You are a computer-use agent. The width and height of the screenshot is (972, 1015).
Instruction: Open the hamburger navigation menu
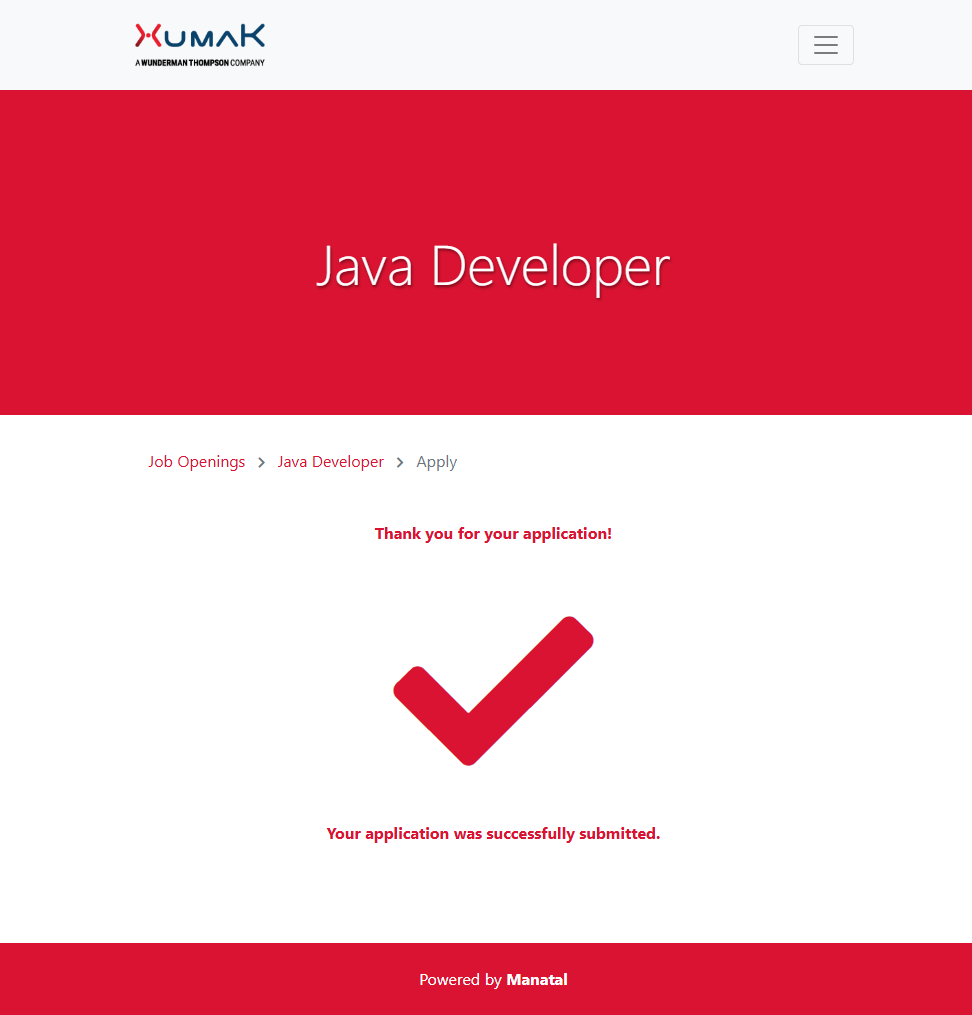(825, 45)
